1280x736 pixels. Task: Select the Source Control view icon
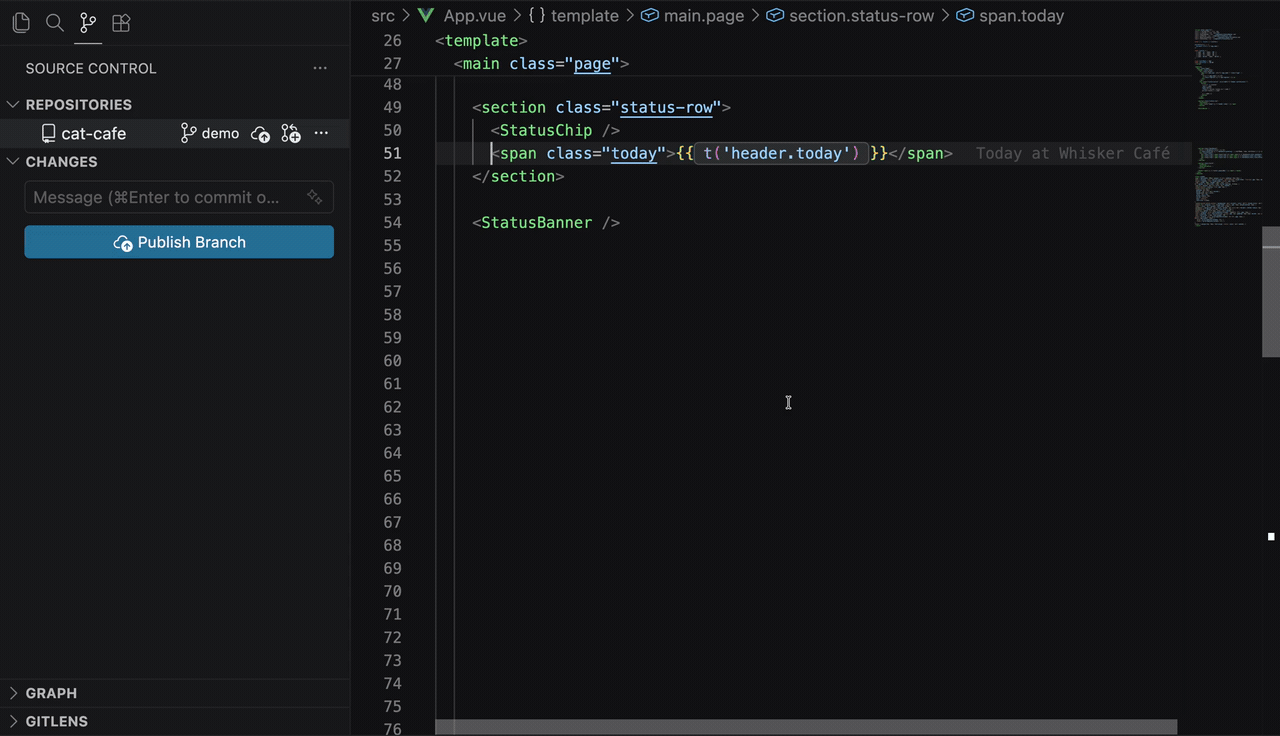(x=88, y=22)
